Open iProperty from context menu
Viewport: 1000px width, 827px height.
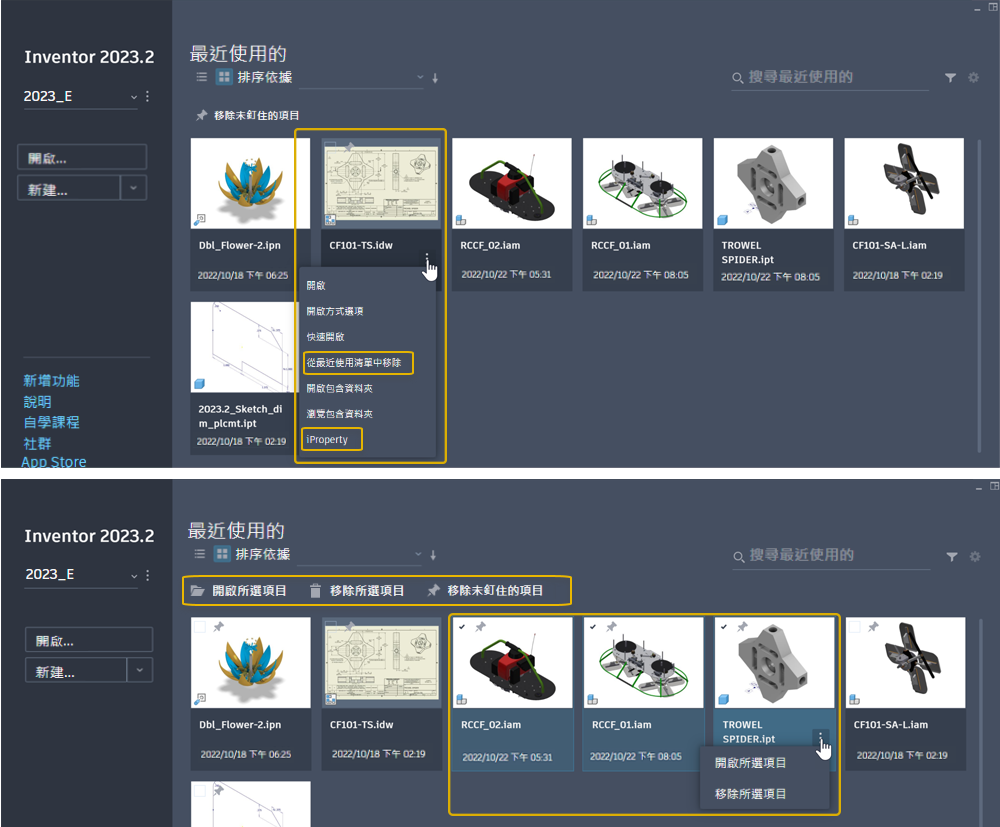click(x=327, y=439)
